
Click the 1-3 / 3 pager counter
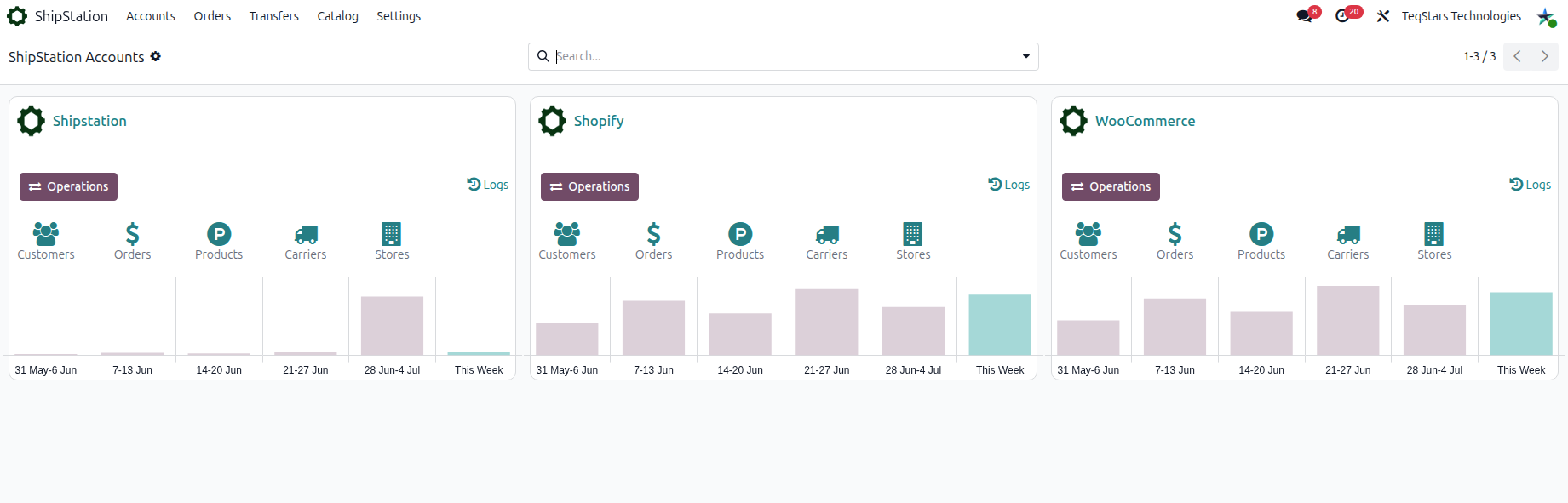point(1479,56)
